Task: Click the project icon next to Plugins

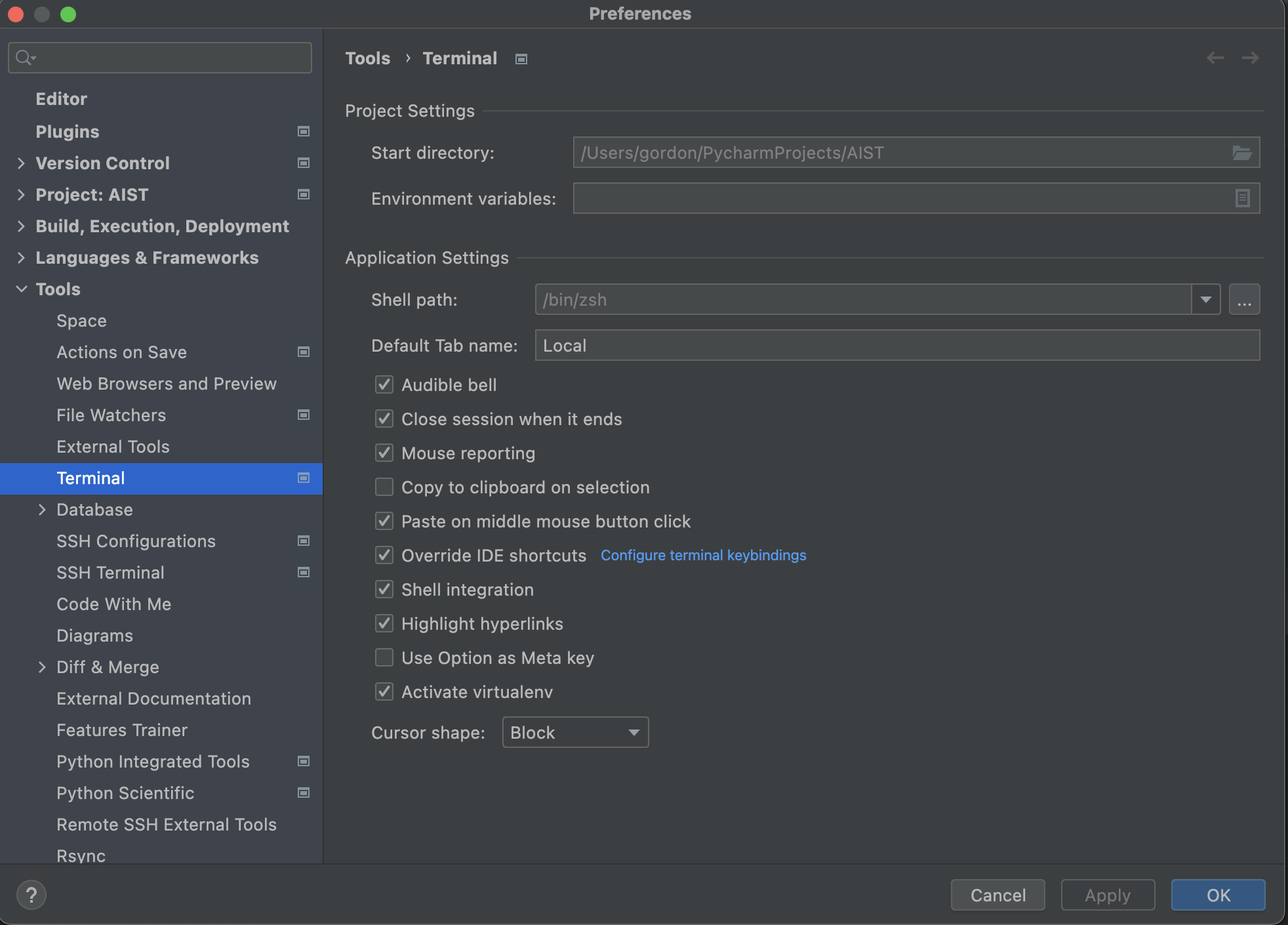Action: 304,132
